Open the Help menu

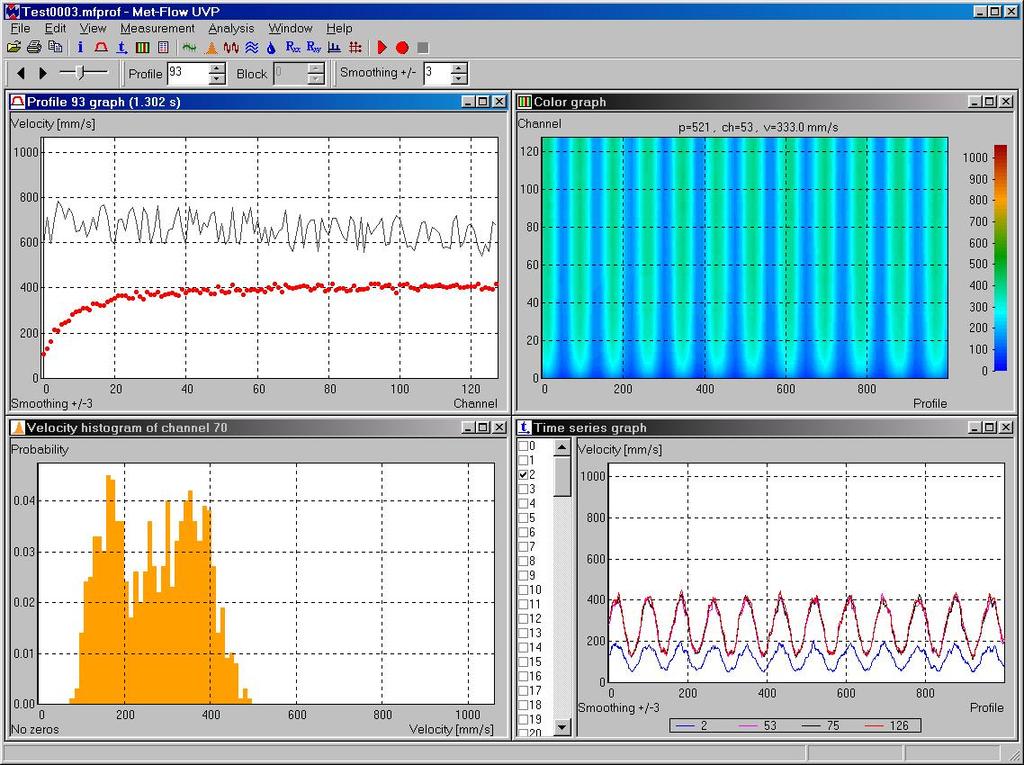(339, 28)
